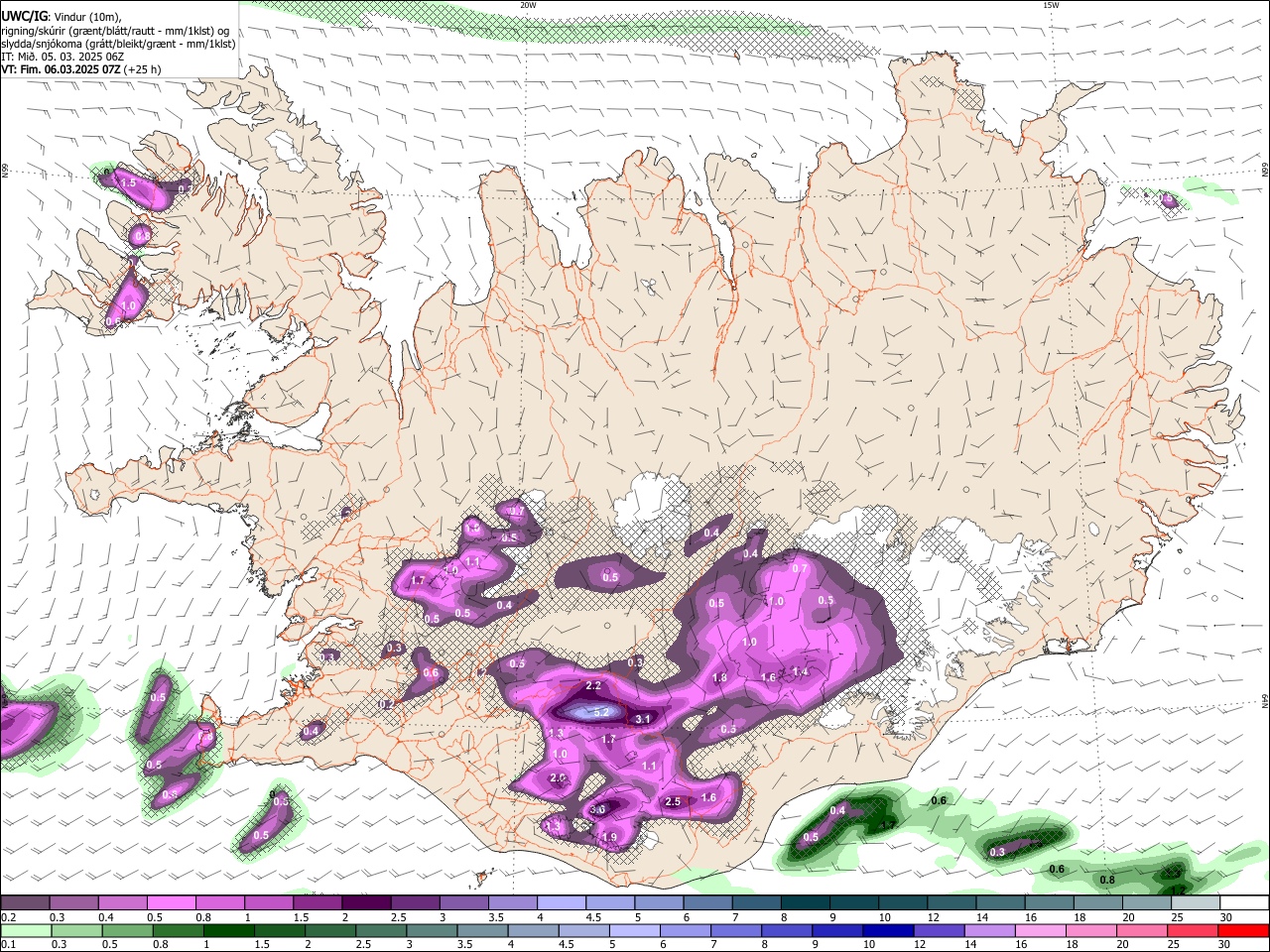The width and height of the screenshot is (1270, 952).
Task: Click the 1.8 value in the central pink area
Action: point(719,678)
